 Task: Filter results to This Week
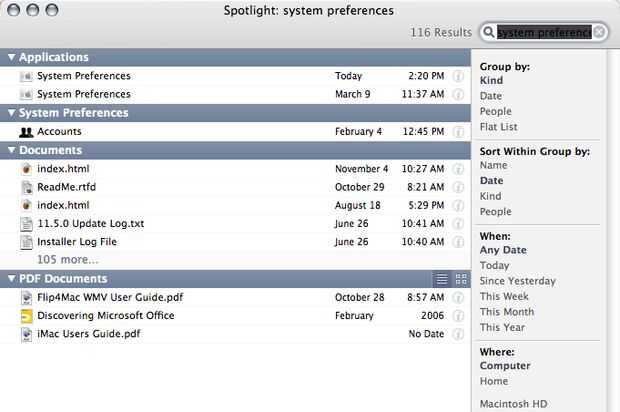click(503, 297)
